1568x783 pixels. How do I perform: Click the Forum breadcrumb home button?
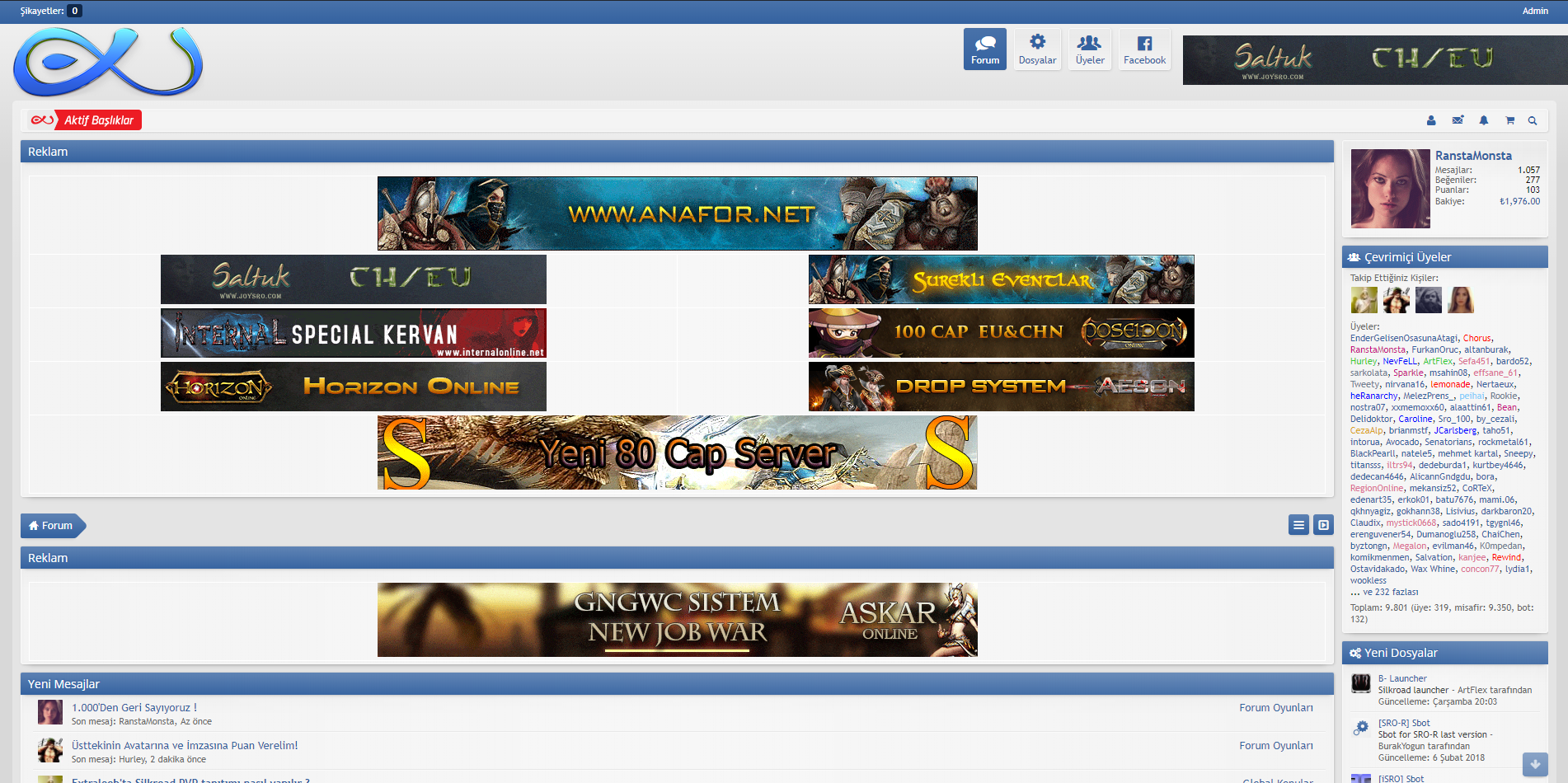point(51,526)
